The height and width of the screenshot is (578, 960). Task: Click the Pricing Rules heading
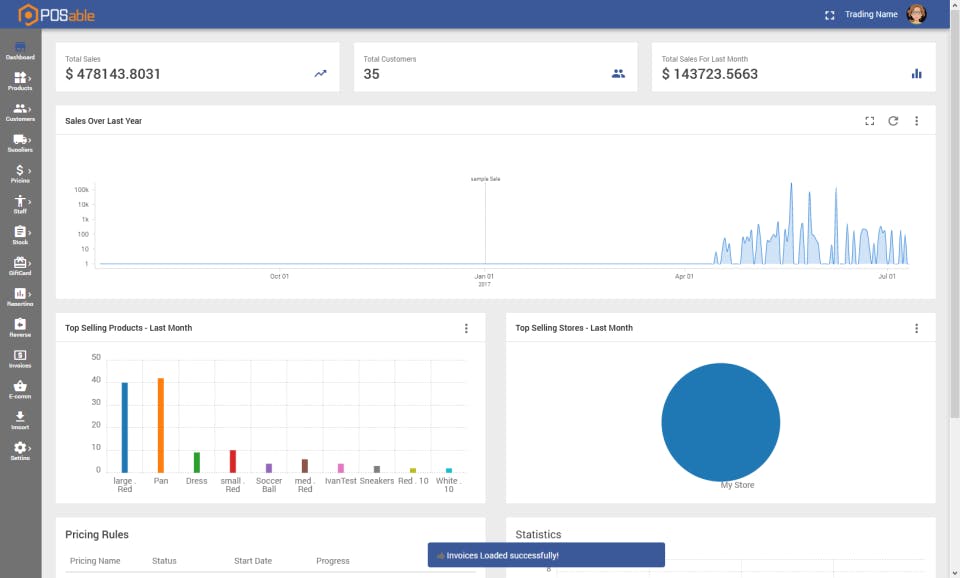97,535
